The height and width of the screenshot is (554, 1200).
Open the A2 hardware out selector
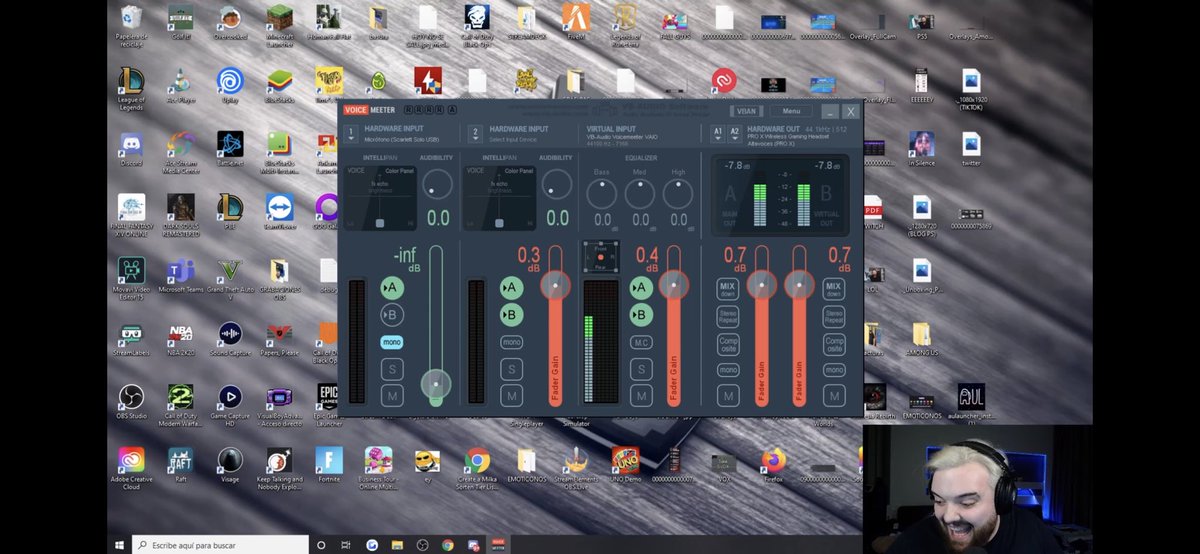click(735, 132)
